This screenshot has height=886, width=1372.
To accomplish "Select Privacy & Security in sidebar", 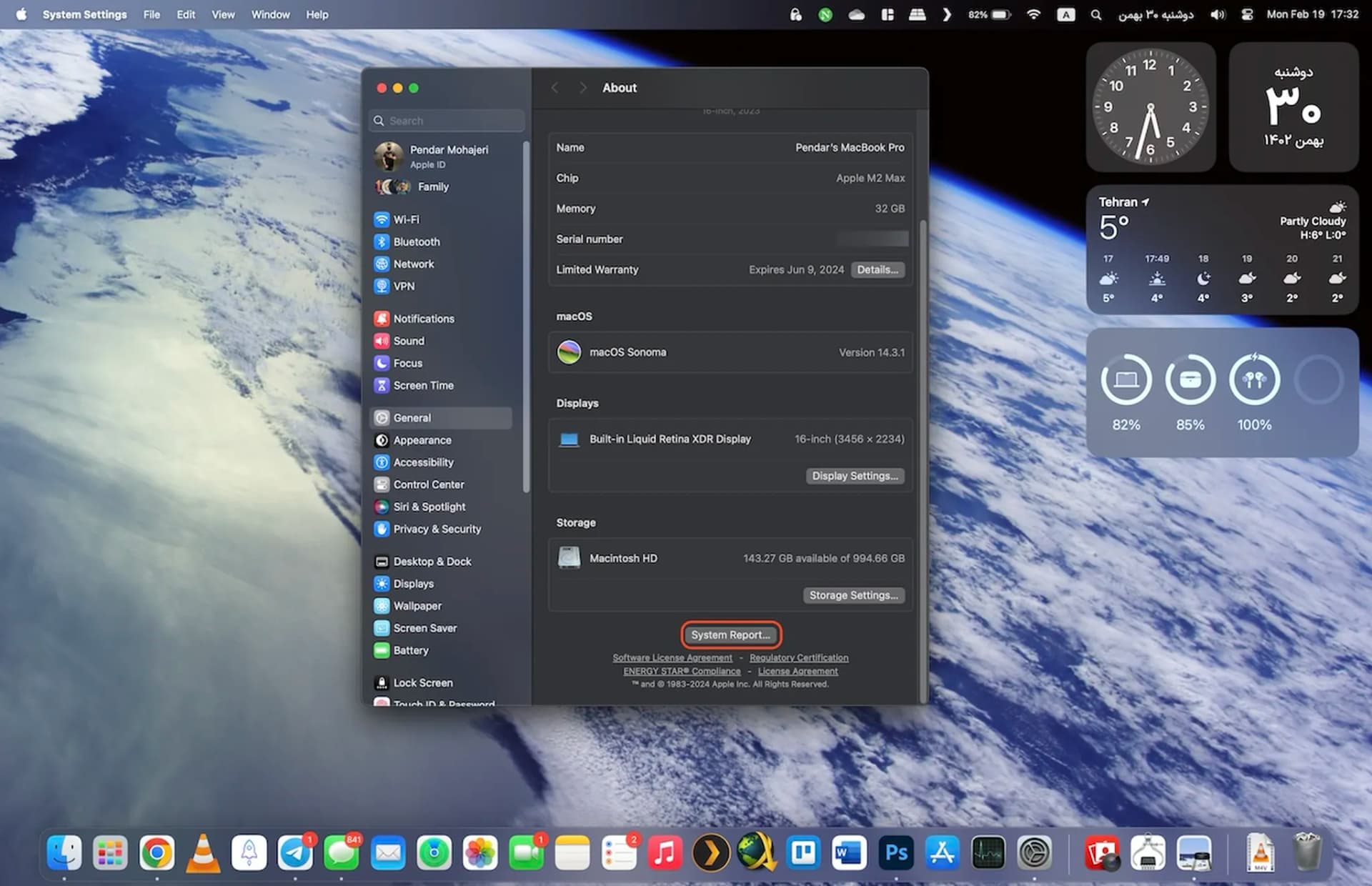I will coord(437,529).
